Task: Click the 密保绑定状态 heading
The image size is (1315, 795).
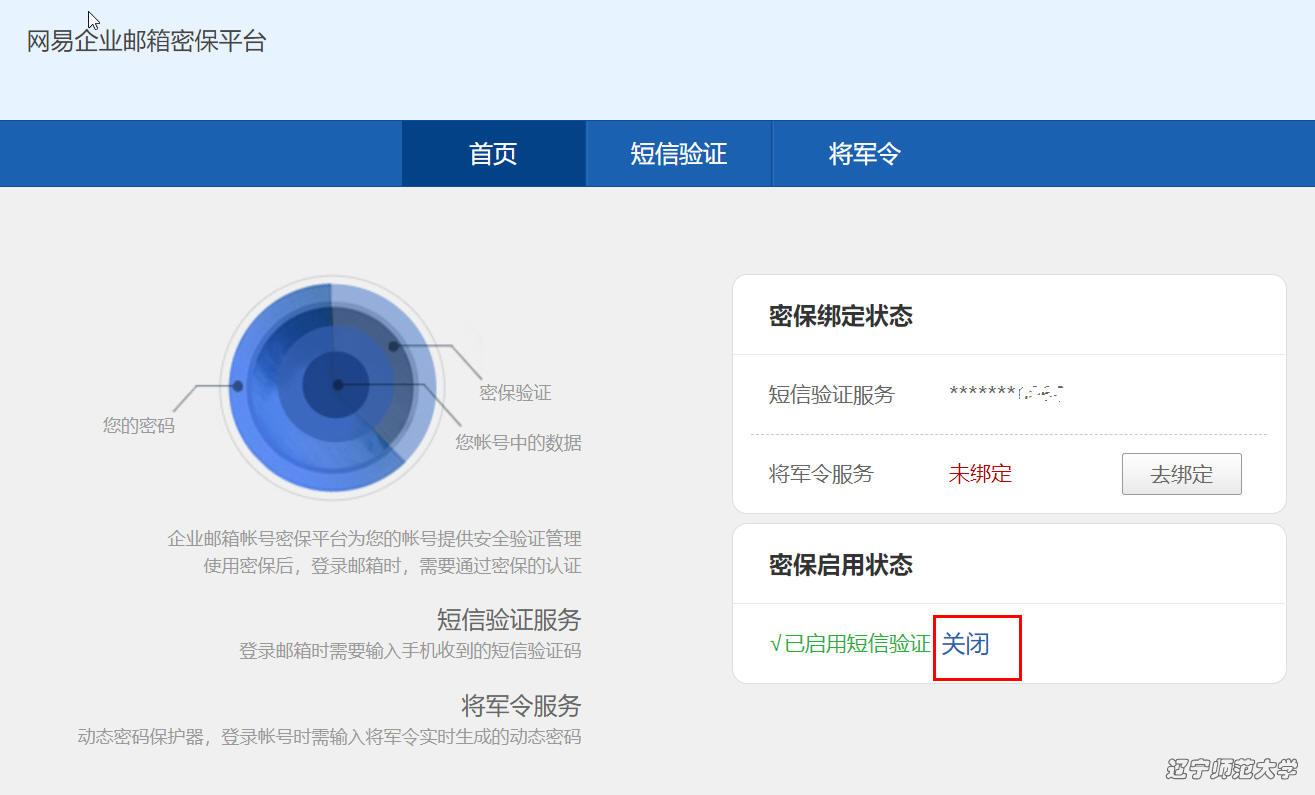Action: click(840, 316)
